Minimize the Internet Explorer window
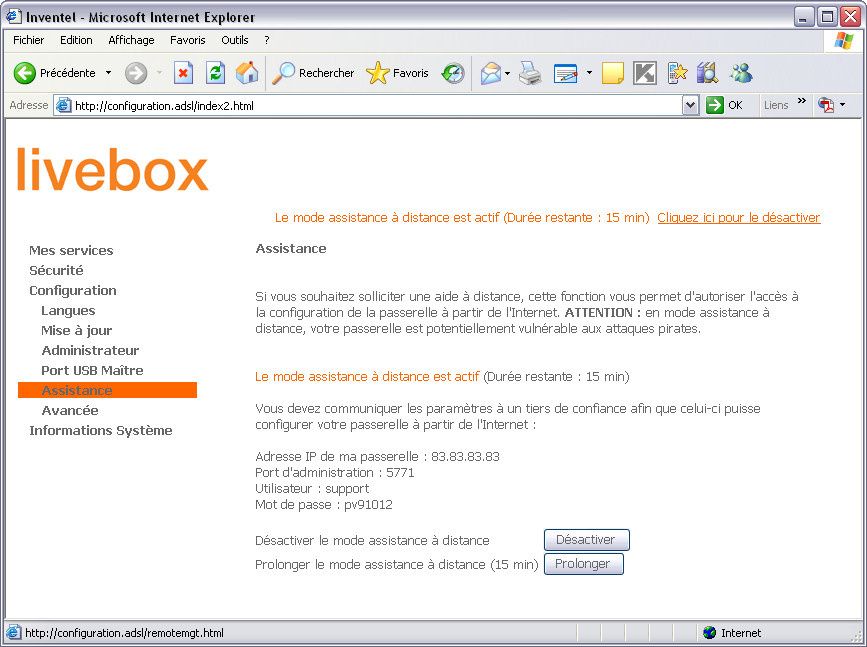Viewport: 867px width, 647px height. [804, 17]
